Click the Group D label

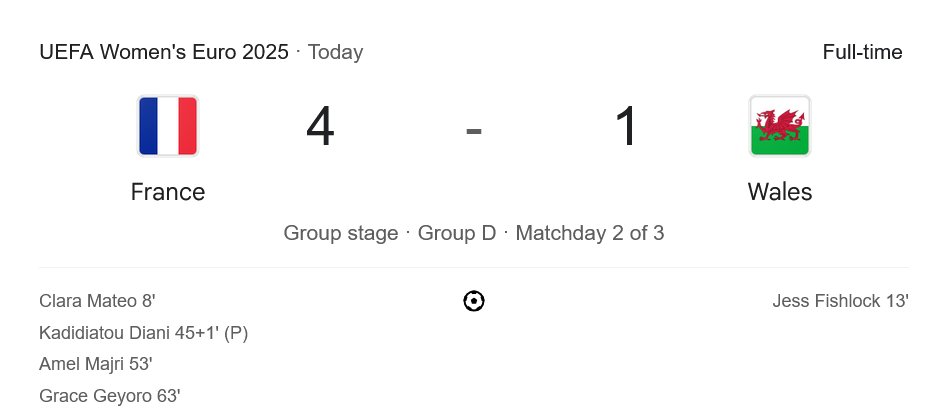pyautogui.click(x=457, y=233)
